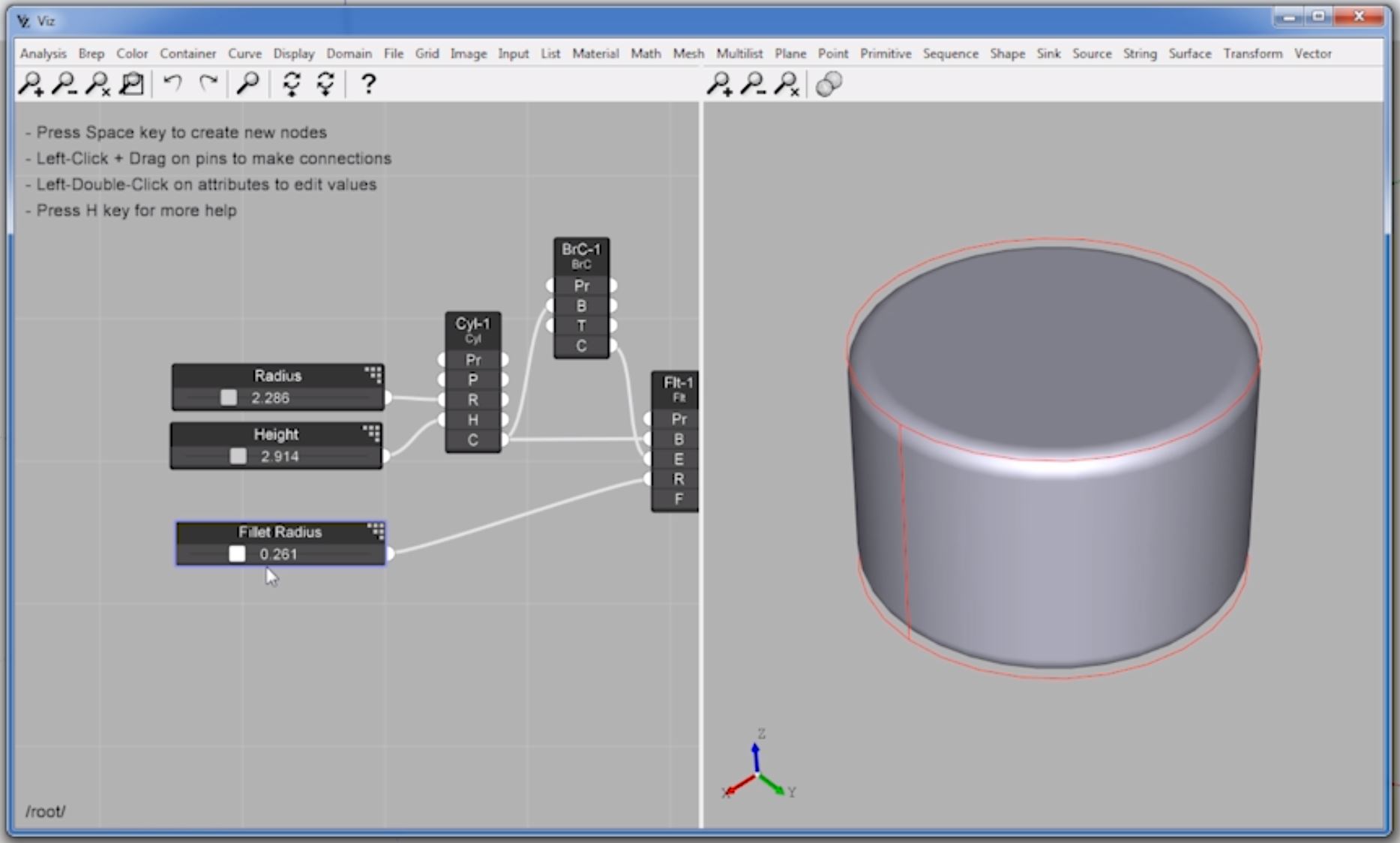Screen dimensions: 1400x843
Task: Click the C output pin on the Cyl-1 node
Action: [506, 440]
